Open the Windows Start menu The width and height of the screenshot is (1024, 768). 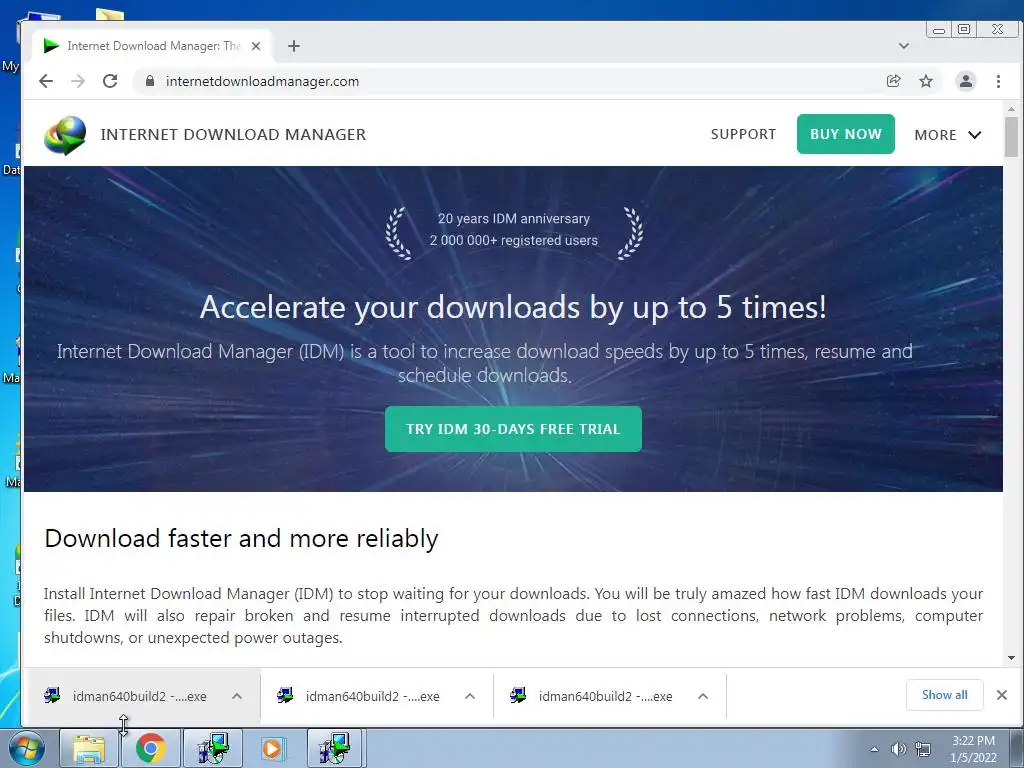tap(27, 748)
